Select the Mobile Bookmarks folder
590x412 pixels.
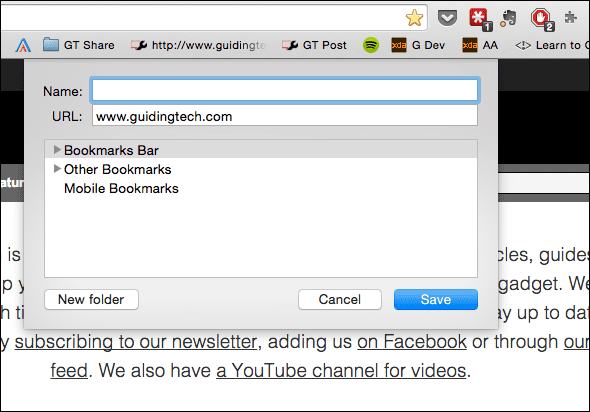tap(121, 188)
